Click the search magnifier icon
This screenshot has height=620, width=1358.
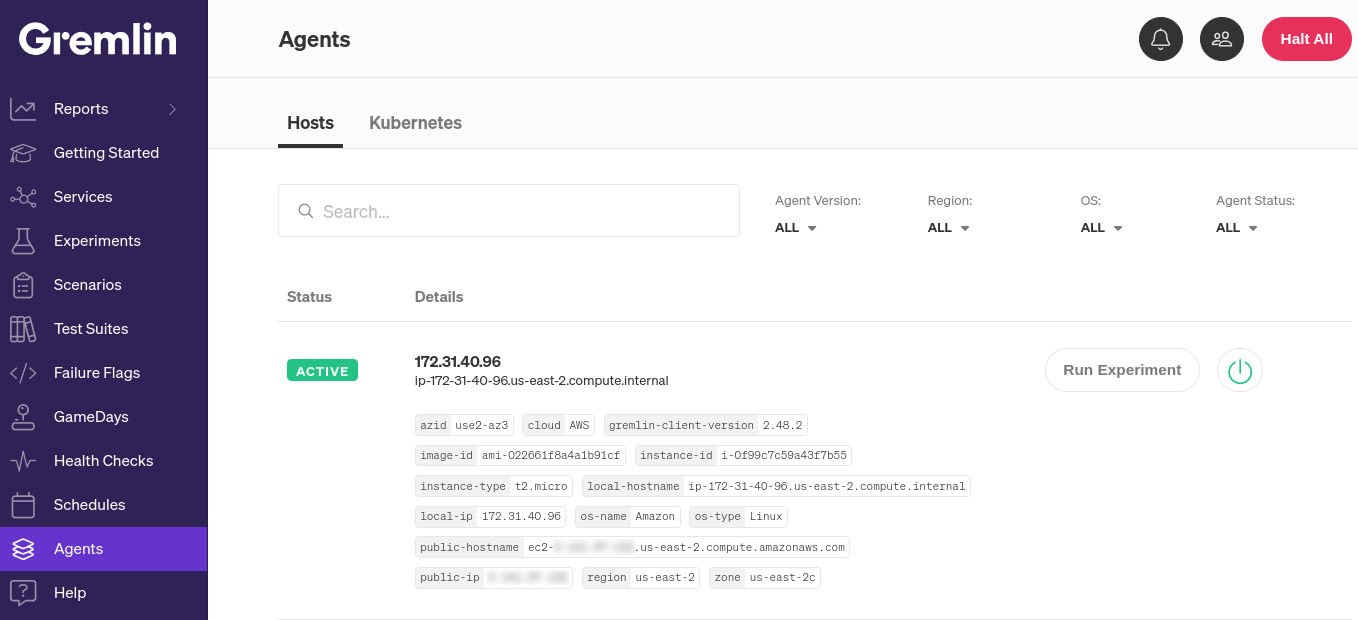pyautogui.click(x=306, y=211)
